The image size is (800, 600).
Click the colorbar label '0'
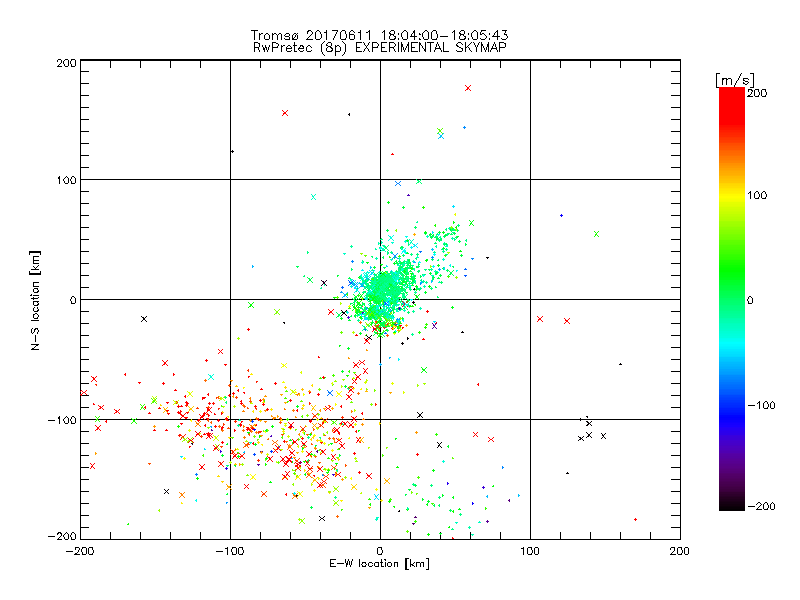pyautogui.click(x=750, y=300)
